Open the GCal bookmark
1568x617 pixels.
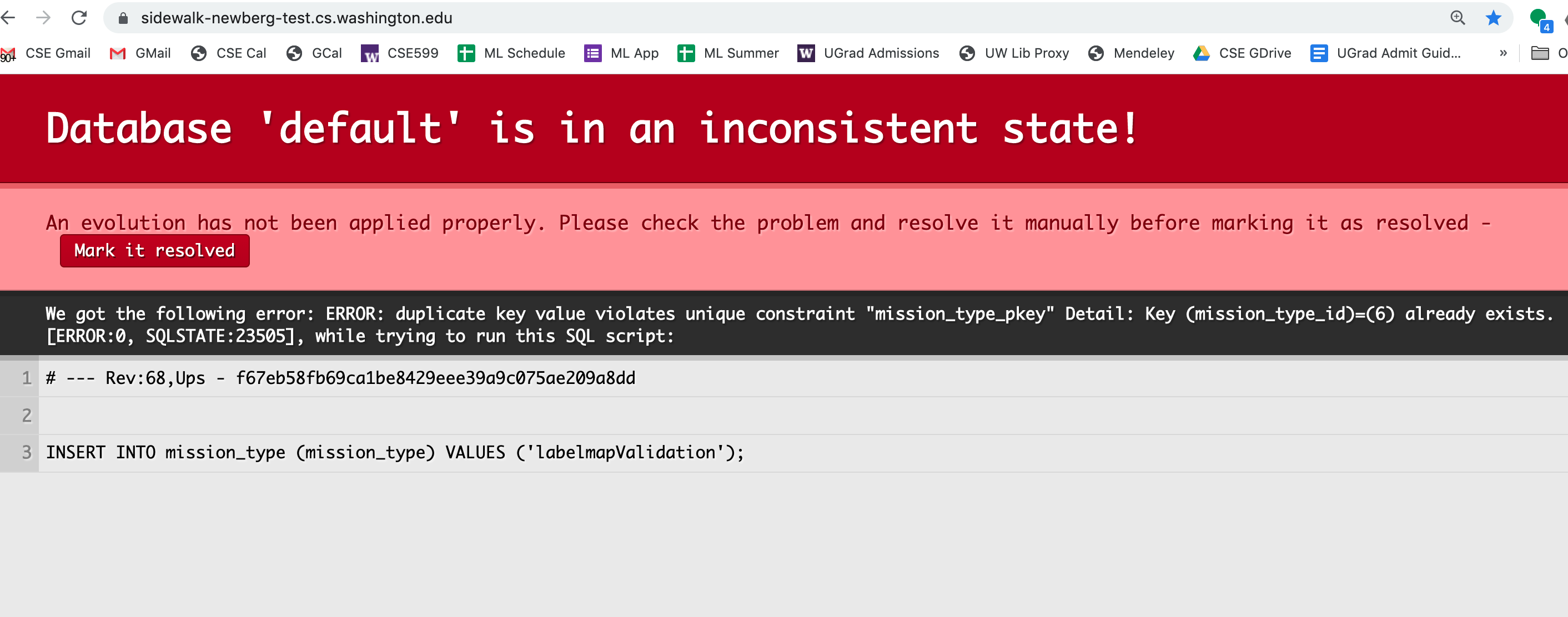[315, 53]
